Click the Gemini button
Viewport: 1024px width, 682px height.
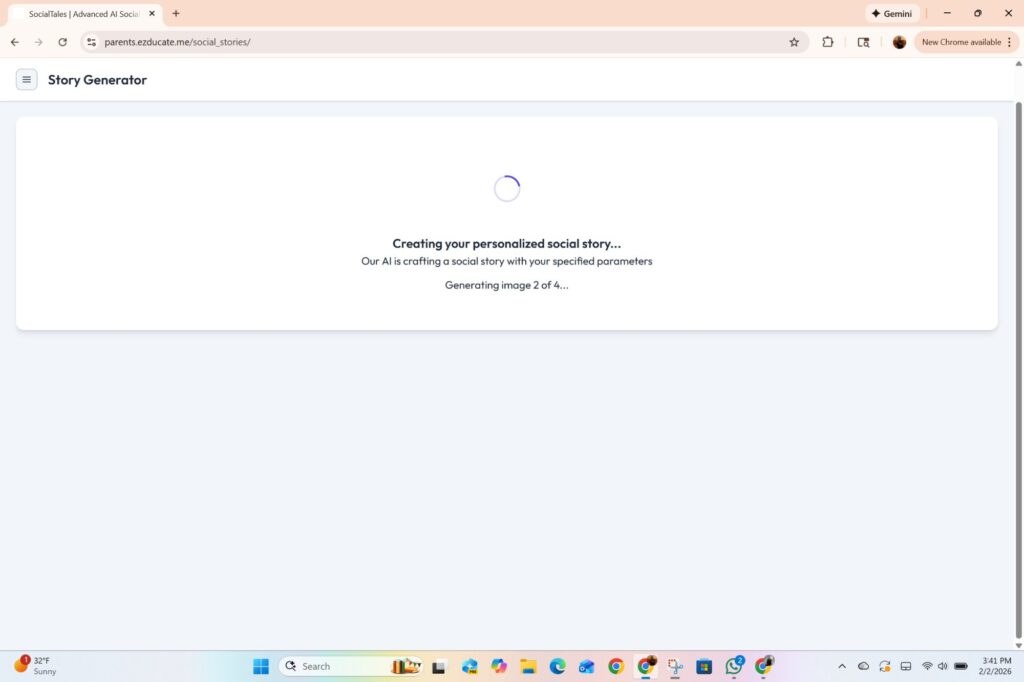coord(891,14)
